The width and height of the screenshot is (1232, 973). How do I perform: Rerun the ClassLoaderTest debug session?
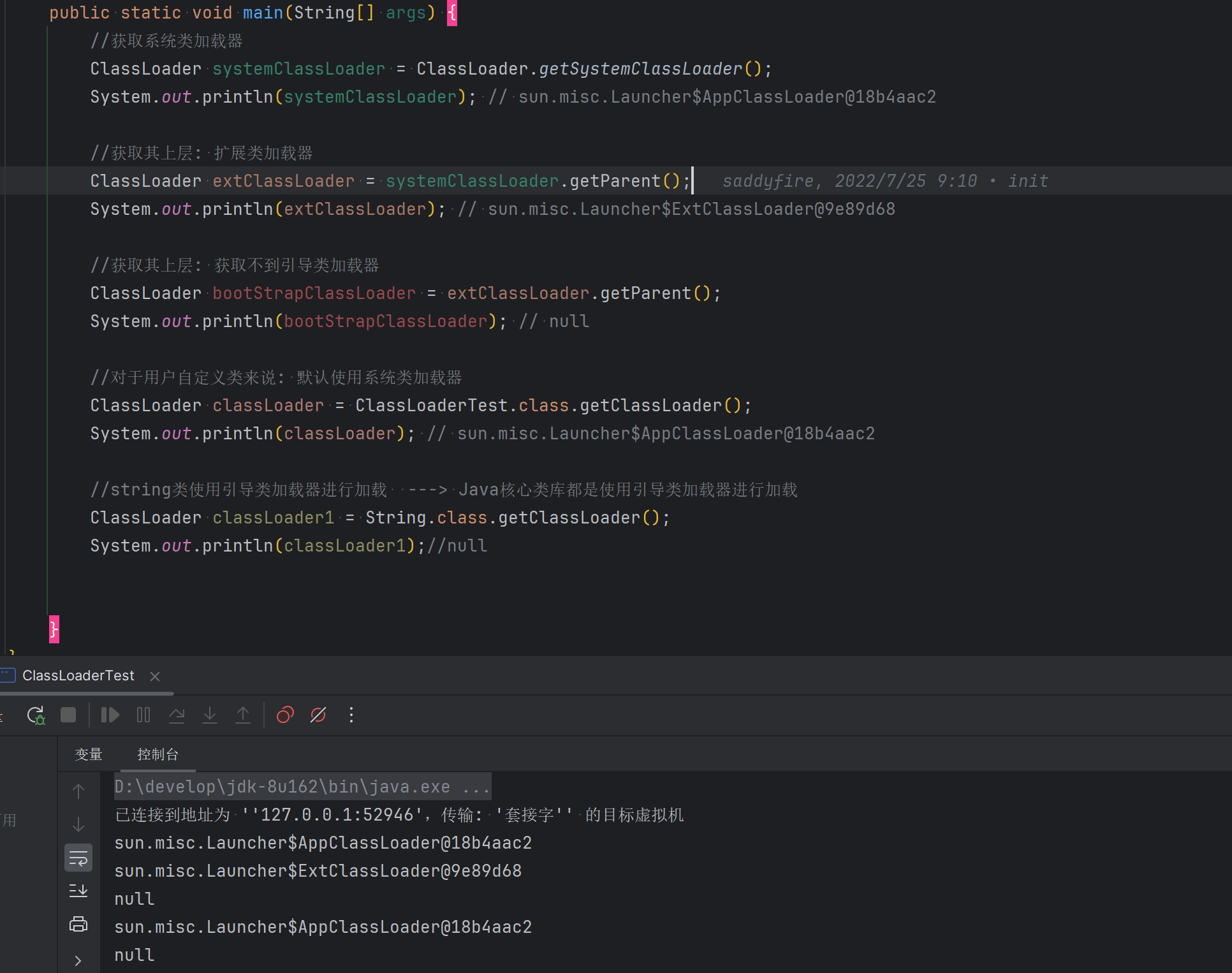36,715
